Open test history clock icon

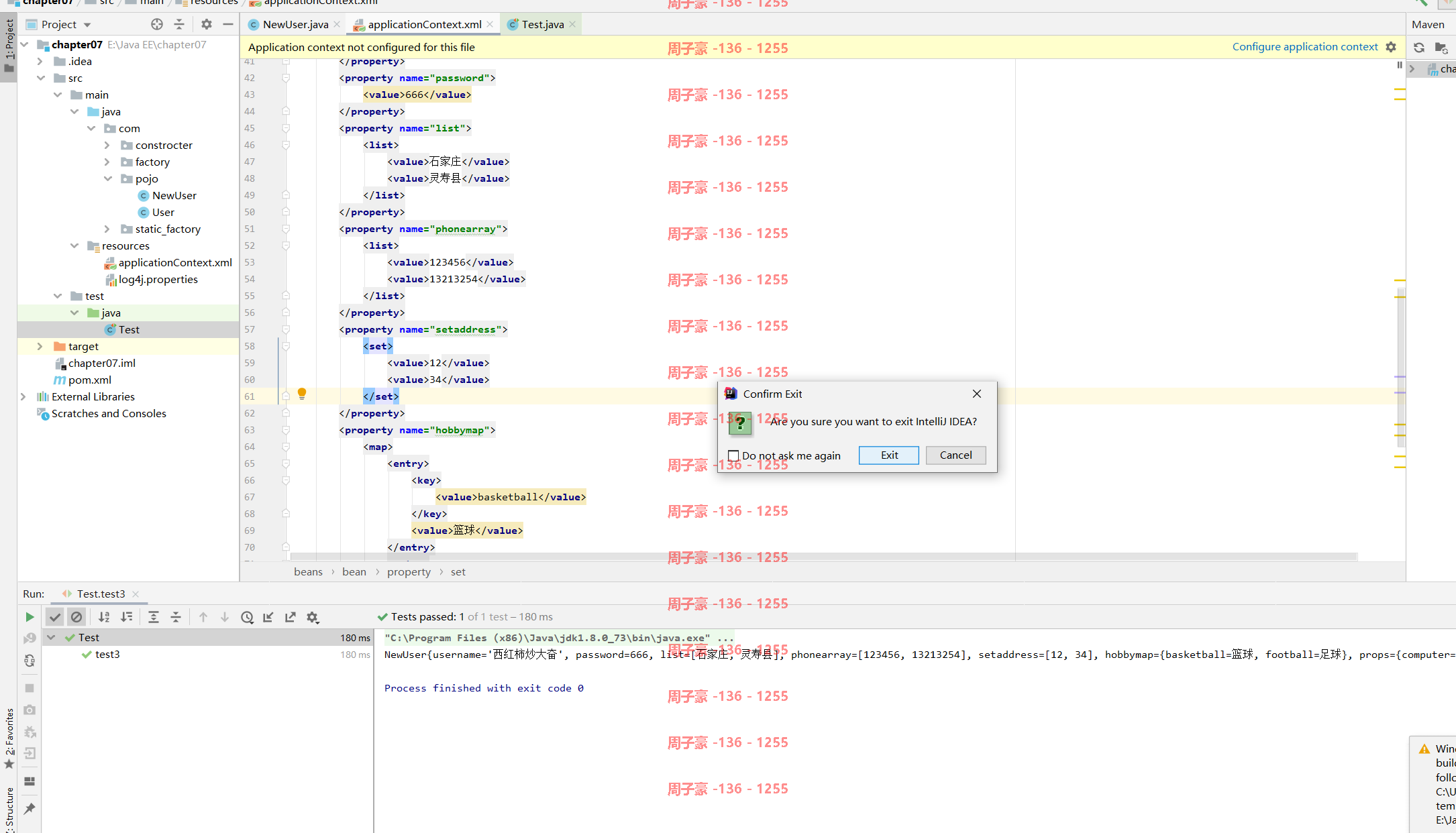point(247,617)
